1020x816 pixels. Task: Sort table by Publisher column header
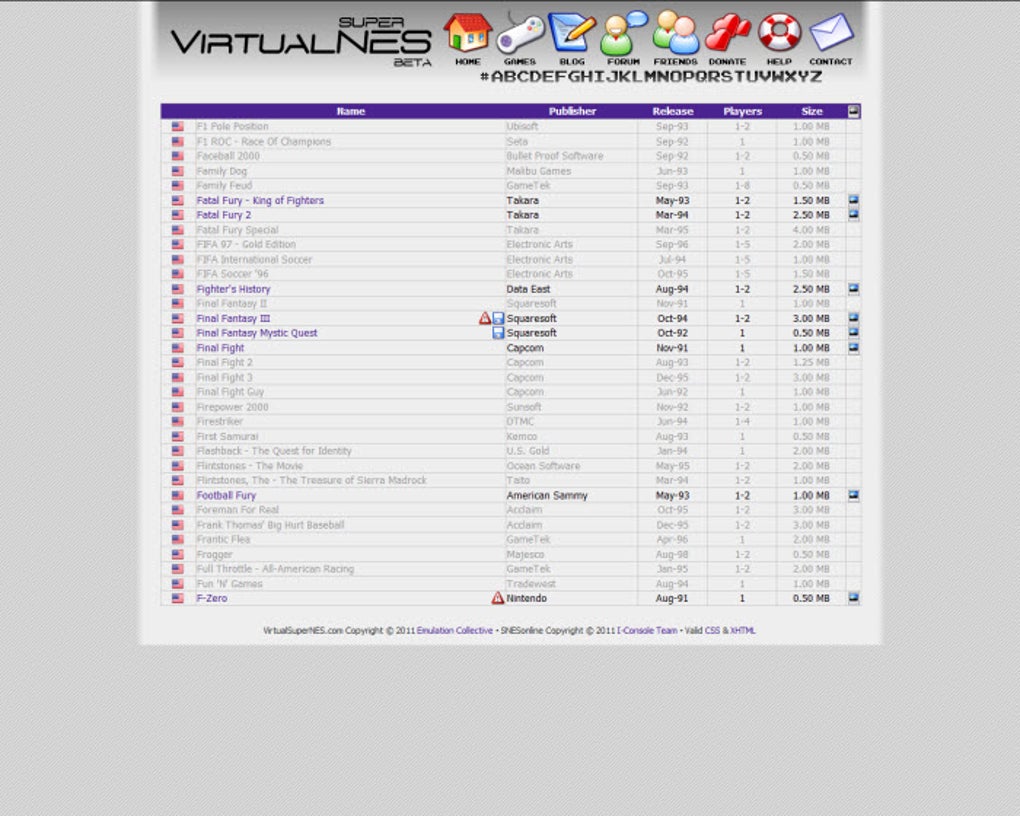[x=572, y=111]
